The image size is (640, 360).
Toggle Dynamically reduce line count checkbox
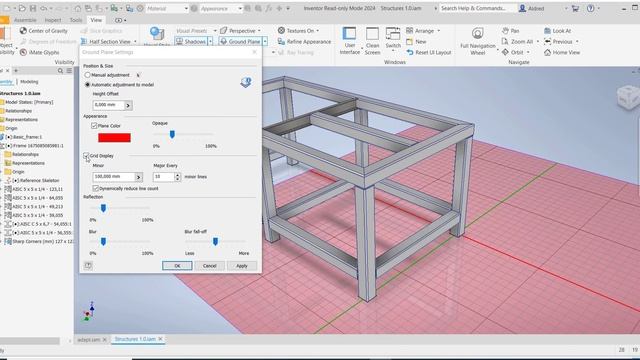tap(96, 188)
